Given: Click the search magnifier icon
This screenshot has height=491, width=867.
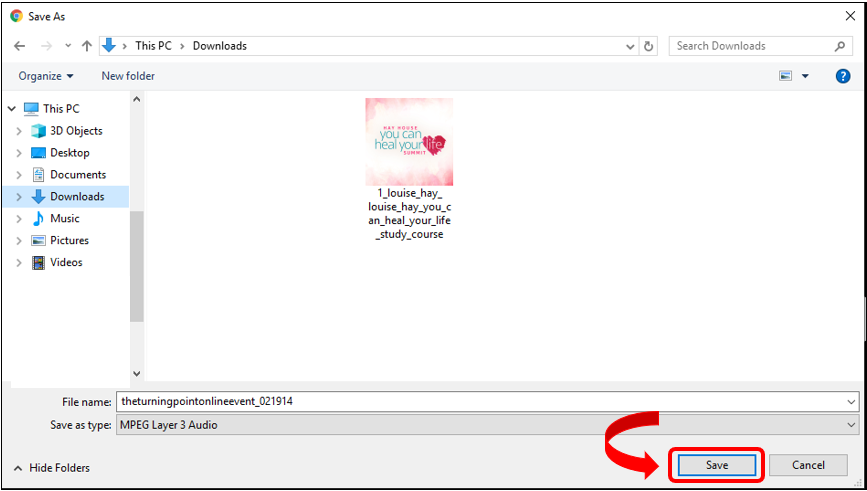Looking at the screenshot, I should coord(840,46).
